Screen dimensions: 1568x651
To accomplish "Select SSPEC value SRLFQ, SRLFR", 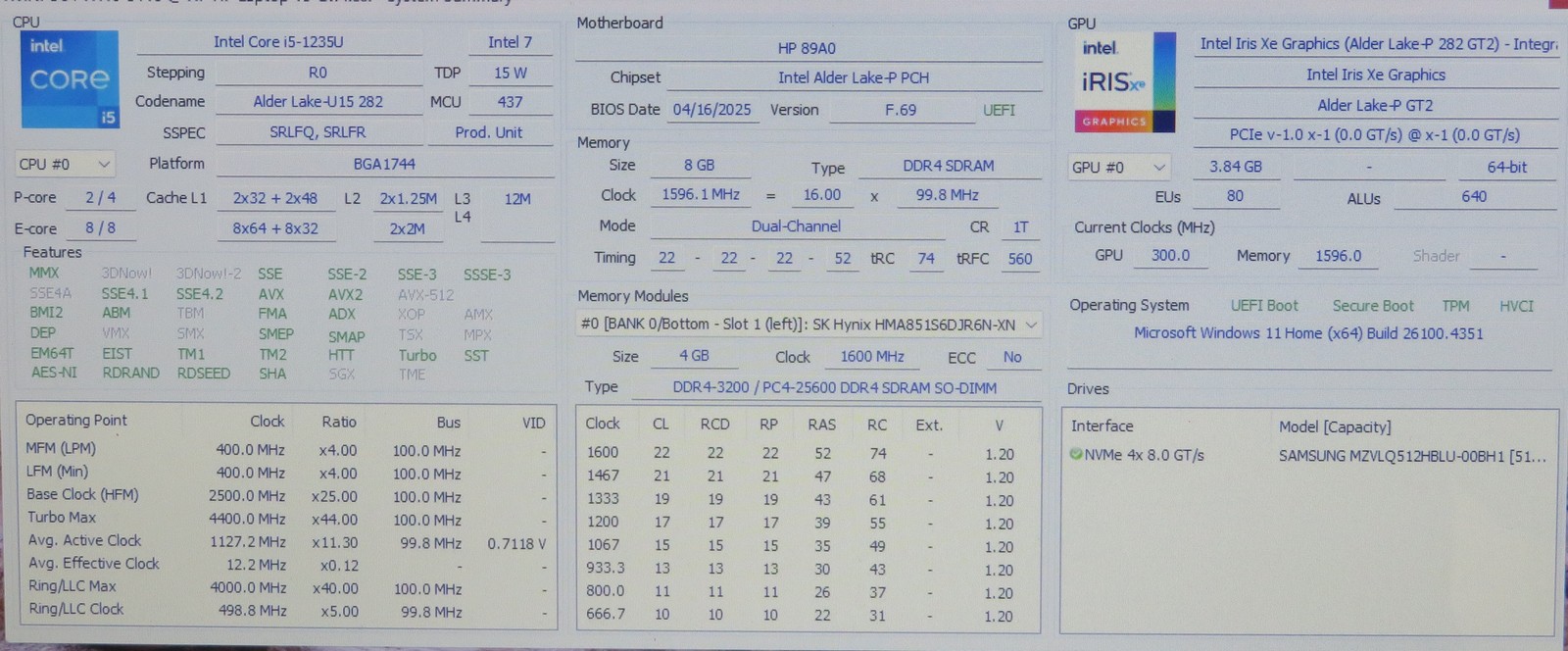I will coord(318,132).
